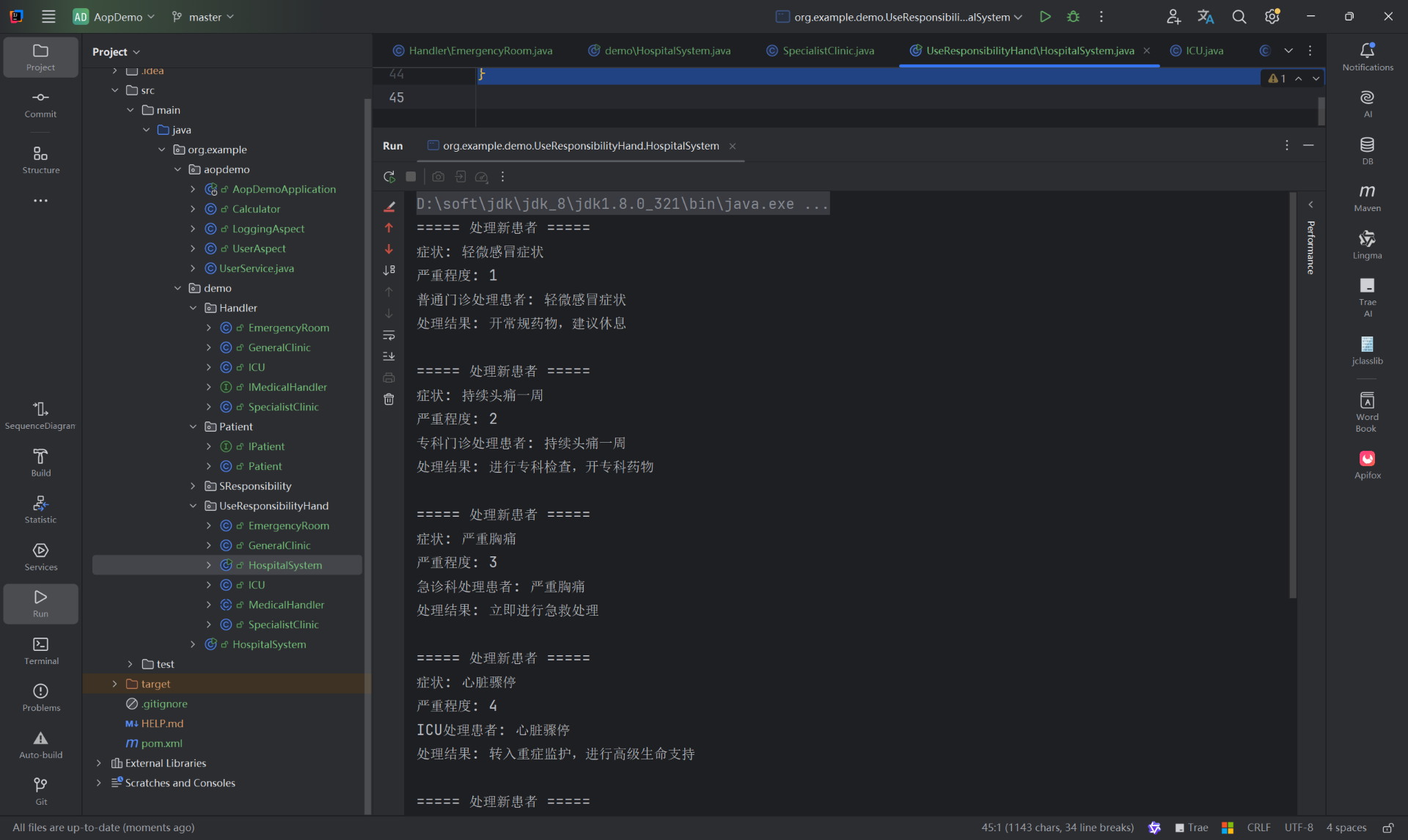This screenshot has width=1408, height=840.
Task: Click the Debug bug icon
Action: [1073, 17]
